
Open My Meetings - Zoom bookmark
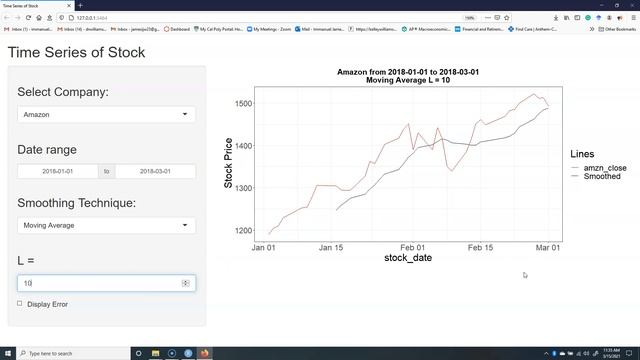(x=269, y=29)
